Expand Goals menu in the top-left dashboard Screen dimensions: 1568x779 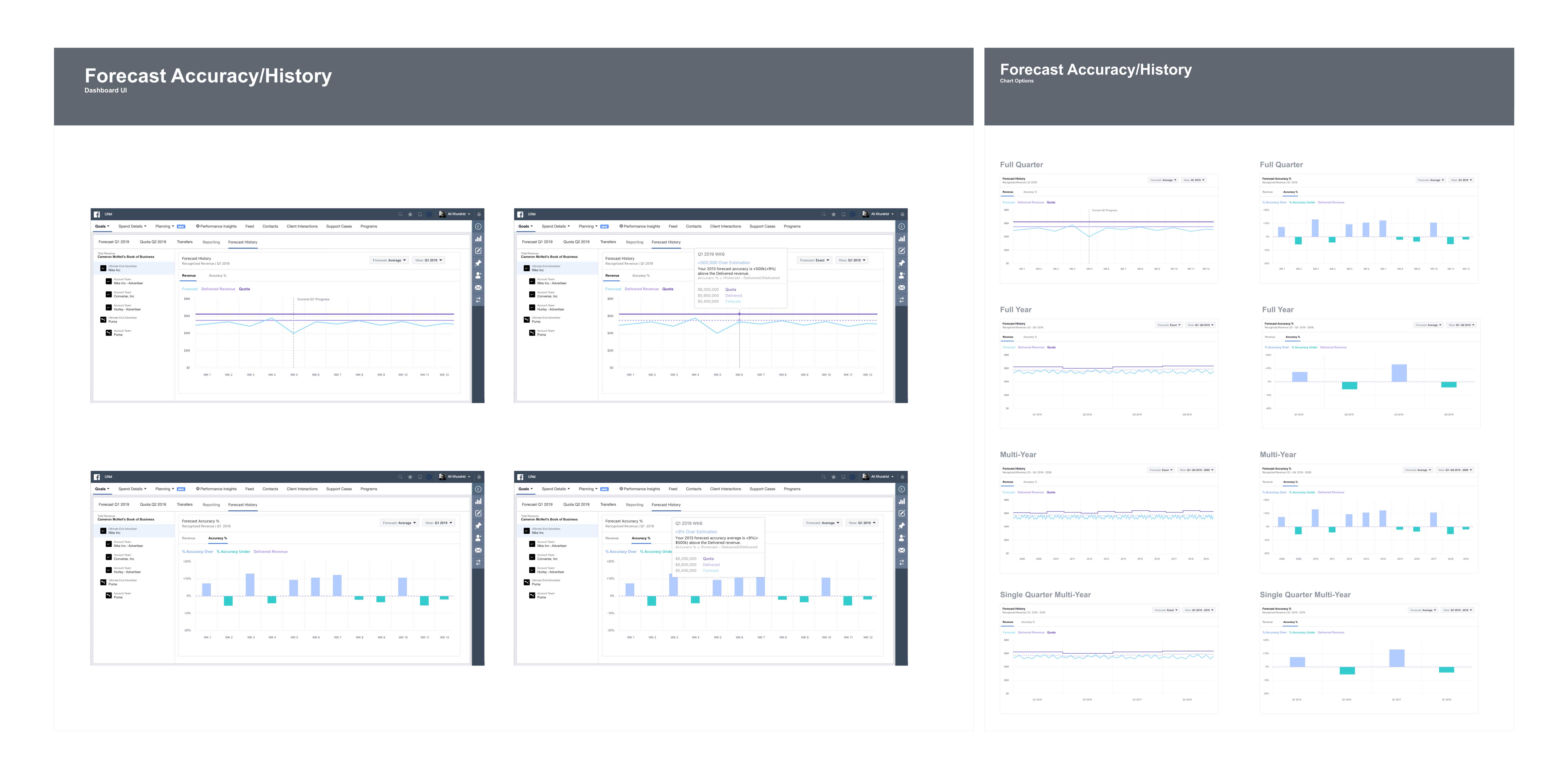click(x=102, y=226)
